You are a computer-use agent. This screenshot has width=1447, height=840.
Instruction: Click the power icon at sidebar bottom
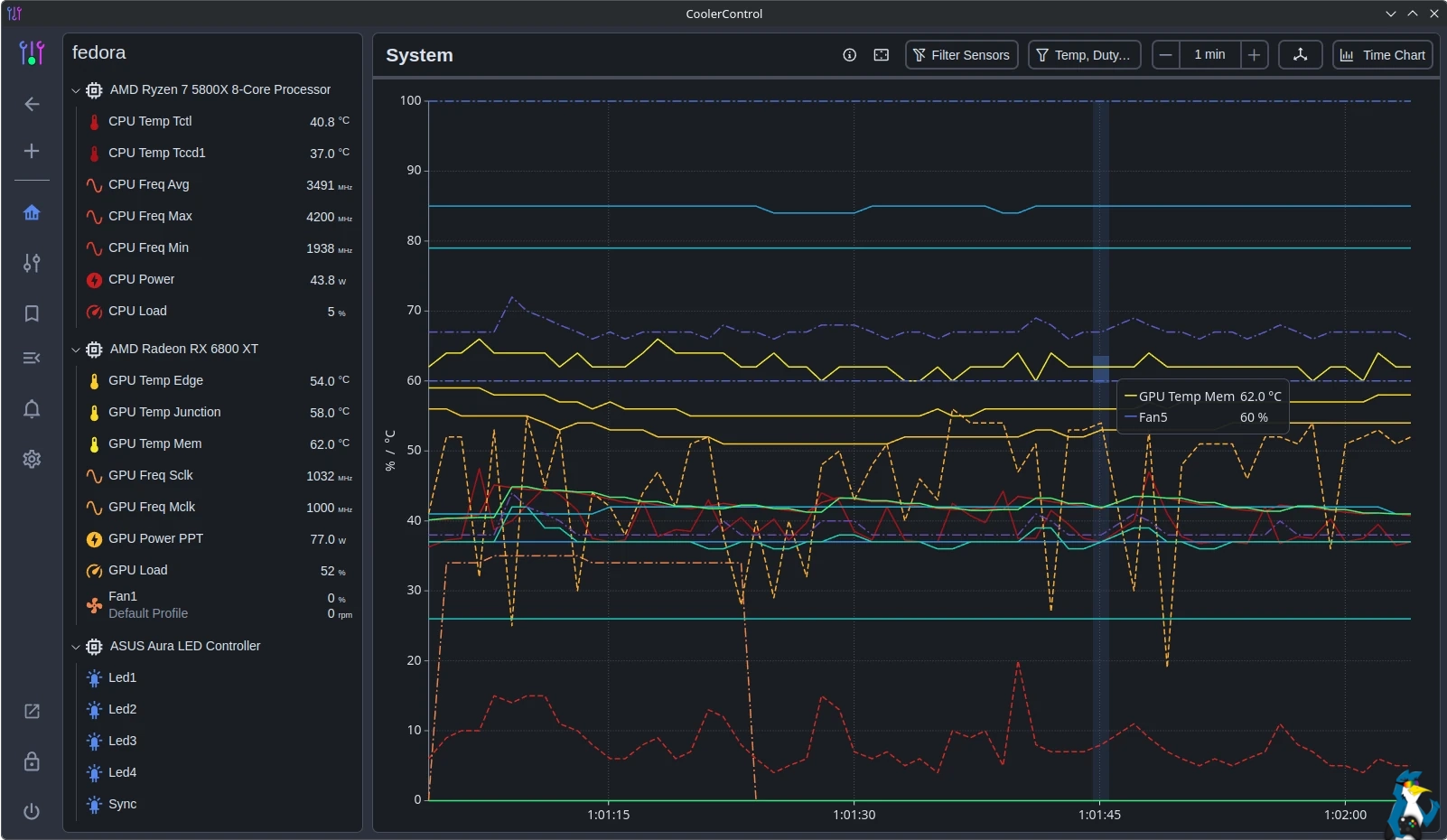pos(32,811)
